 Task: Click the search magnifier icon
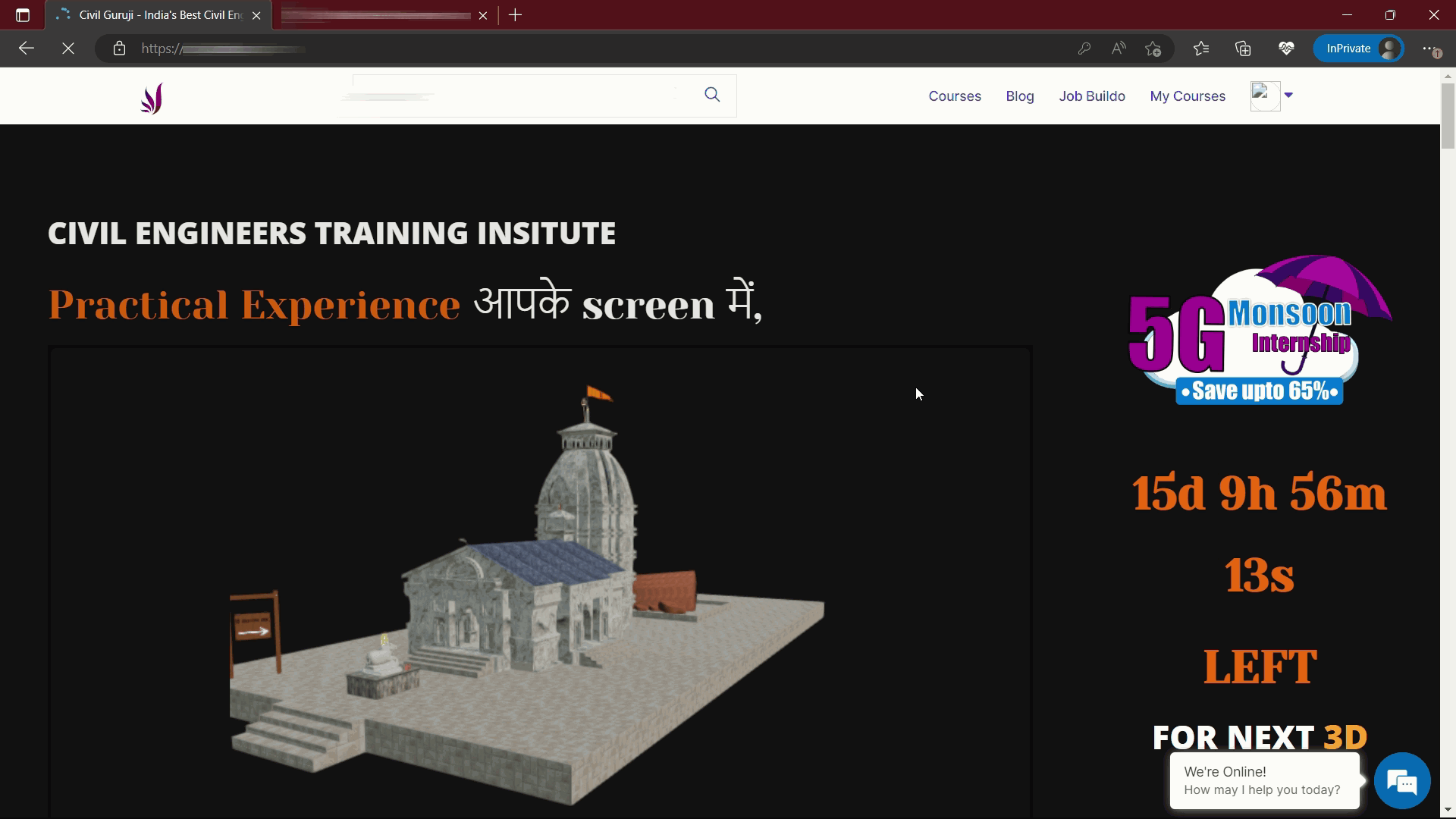712,95
